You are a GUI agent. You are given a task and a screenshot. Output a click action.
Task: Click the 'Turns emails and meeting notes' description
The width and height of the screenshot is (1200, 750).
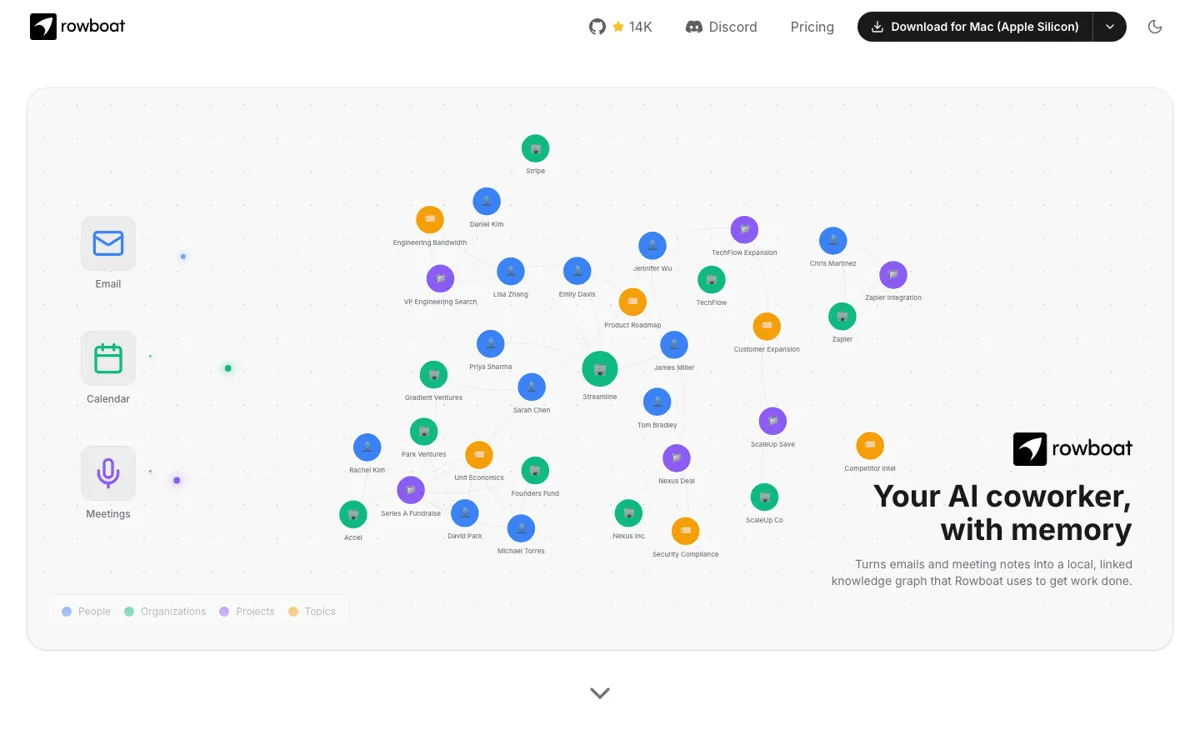982,573
